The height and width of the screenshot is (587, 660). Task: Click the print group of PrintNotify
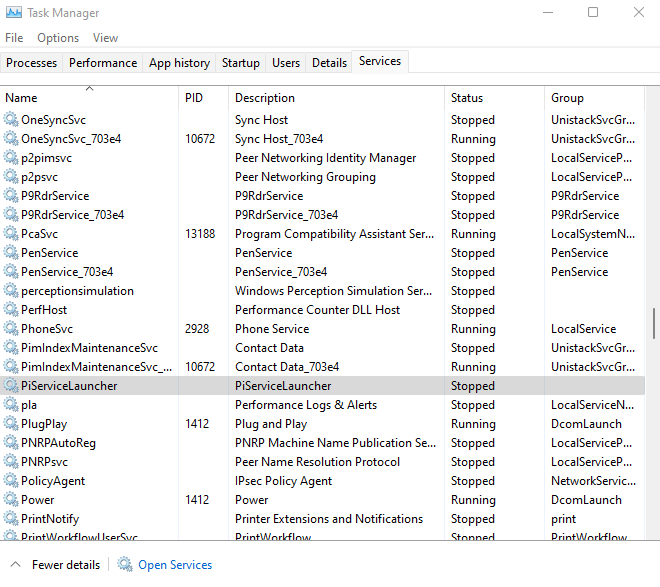[563, 519]
